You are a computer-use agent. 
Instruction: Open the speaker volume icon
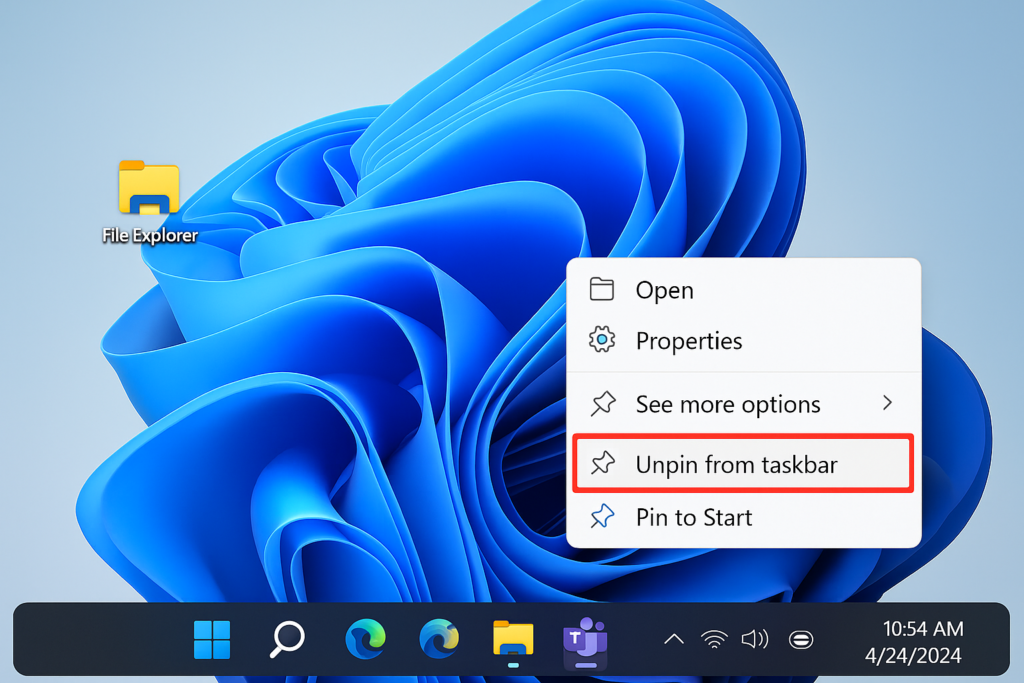tap(755, 639)
